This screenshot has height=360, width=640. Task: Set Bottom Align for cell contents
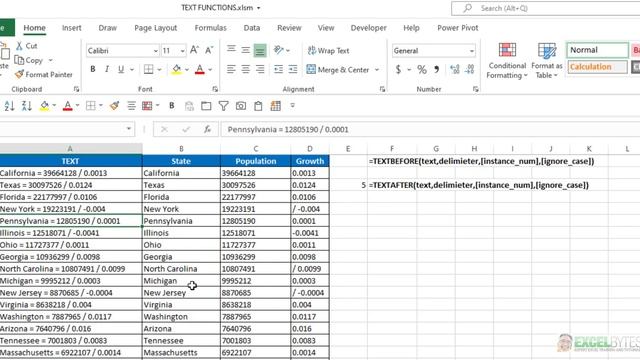pyautogui.click(x=260, y=50)
